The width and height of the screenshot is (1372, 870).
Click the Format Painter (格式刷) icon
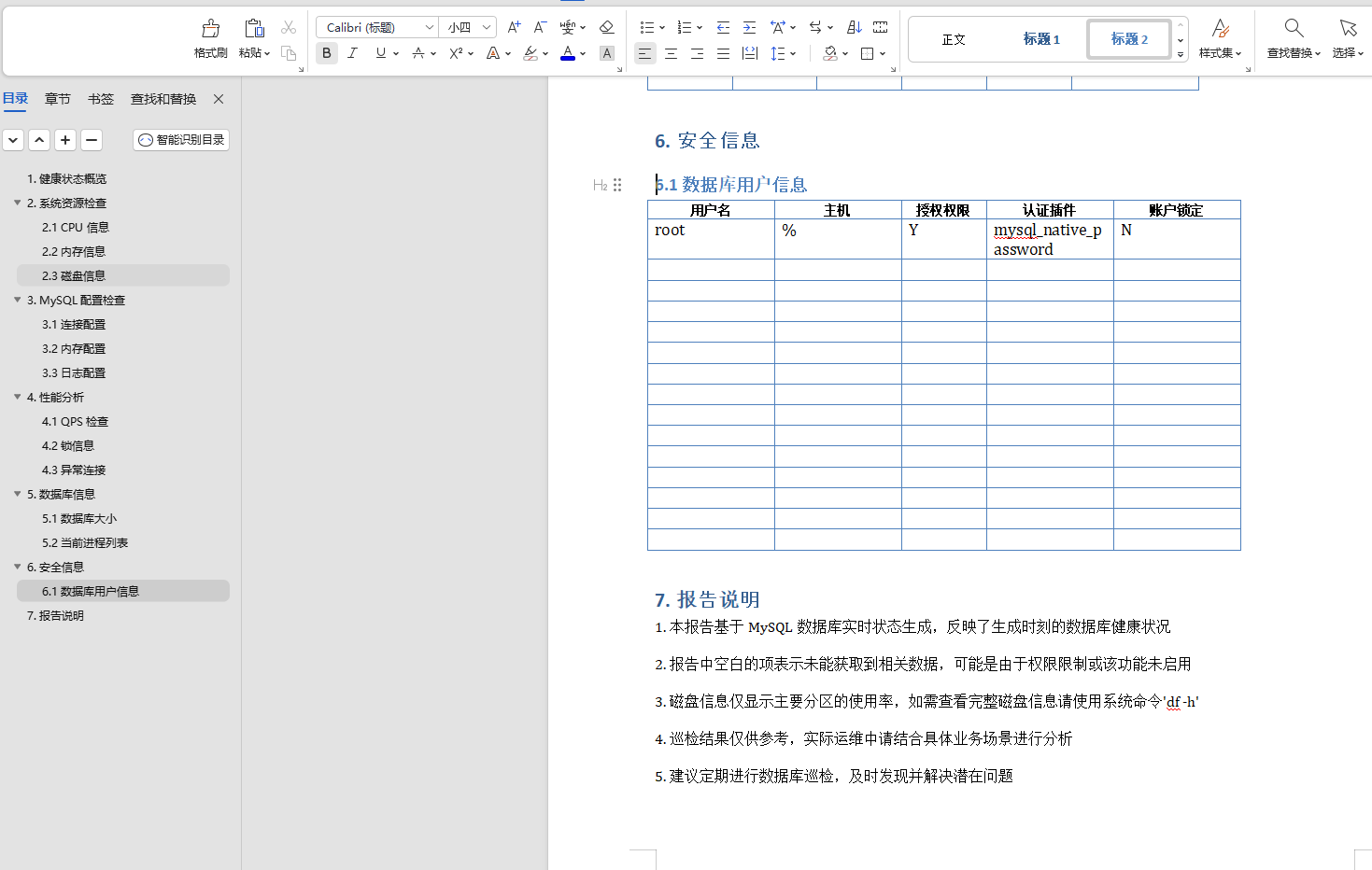[x=211, y=28]
